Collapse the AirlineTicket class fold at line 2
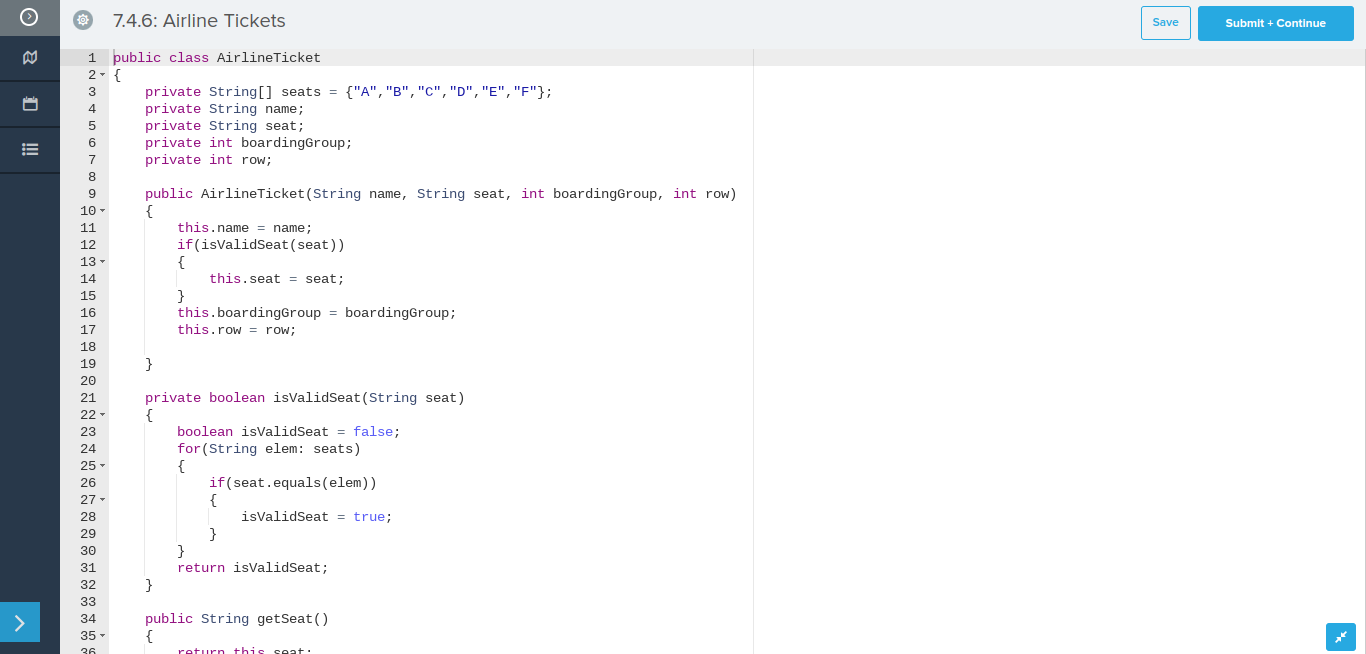 pos(103,75)
